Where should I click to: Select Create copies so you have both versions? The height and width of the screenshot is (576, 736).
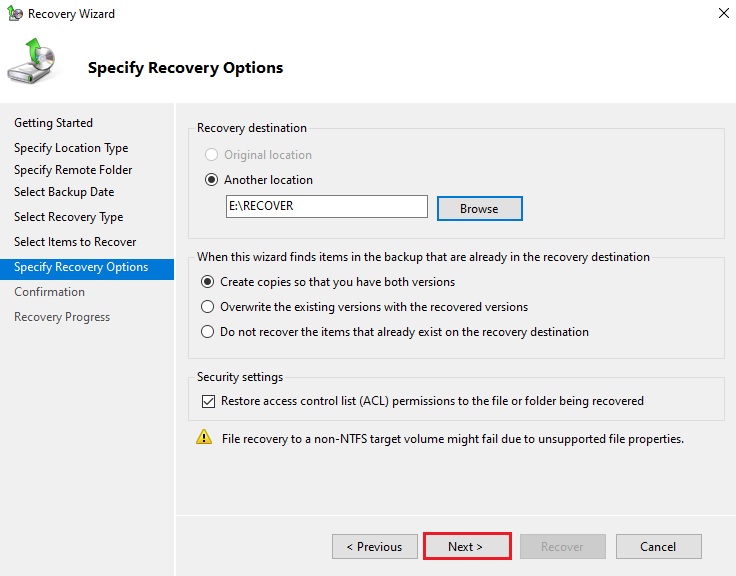pyautogui.click(x=208, y=282)
